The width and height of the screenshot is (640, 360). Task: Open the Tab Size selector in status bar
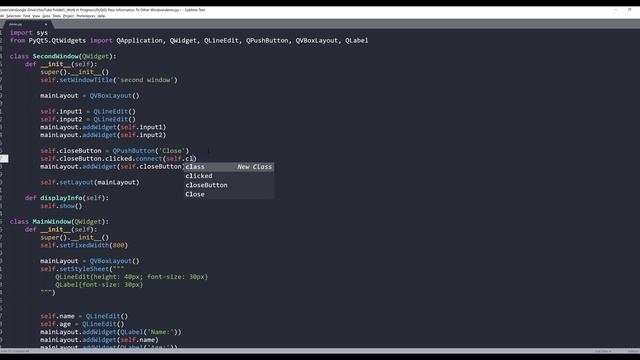pyautogui.click(x=603, y=351)
